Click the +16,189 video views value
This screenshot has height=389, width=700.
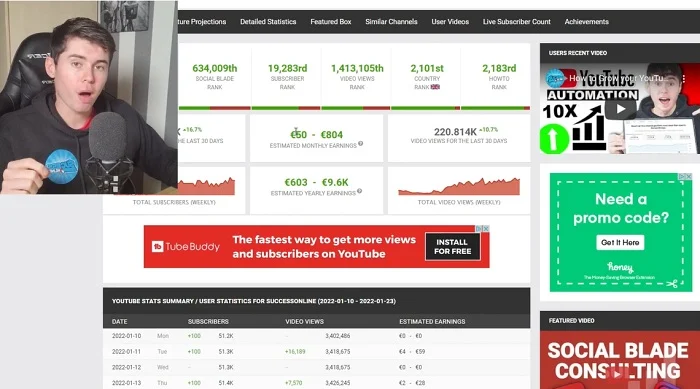[x=295, y=351]
